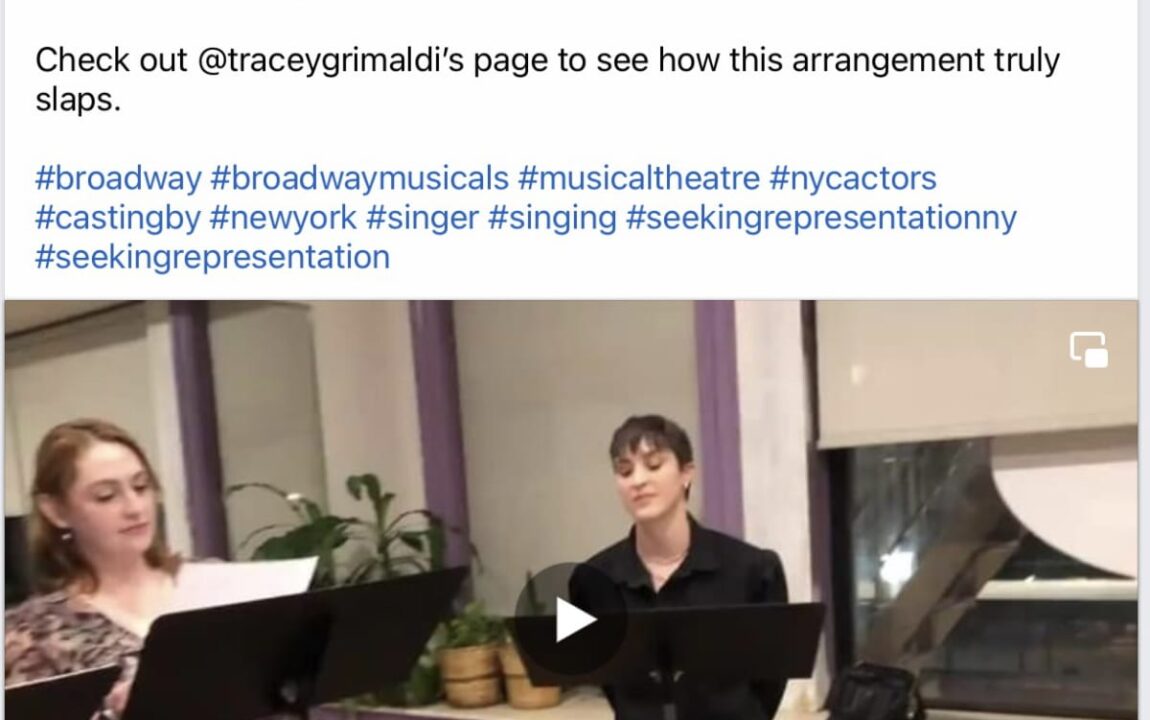Open the #broadway hashtag
This screenshot has height=720, width=1150.
tap(118, 178)
